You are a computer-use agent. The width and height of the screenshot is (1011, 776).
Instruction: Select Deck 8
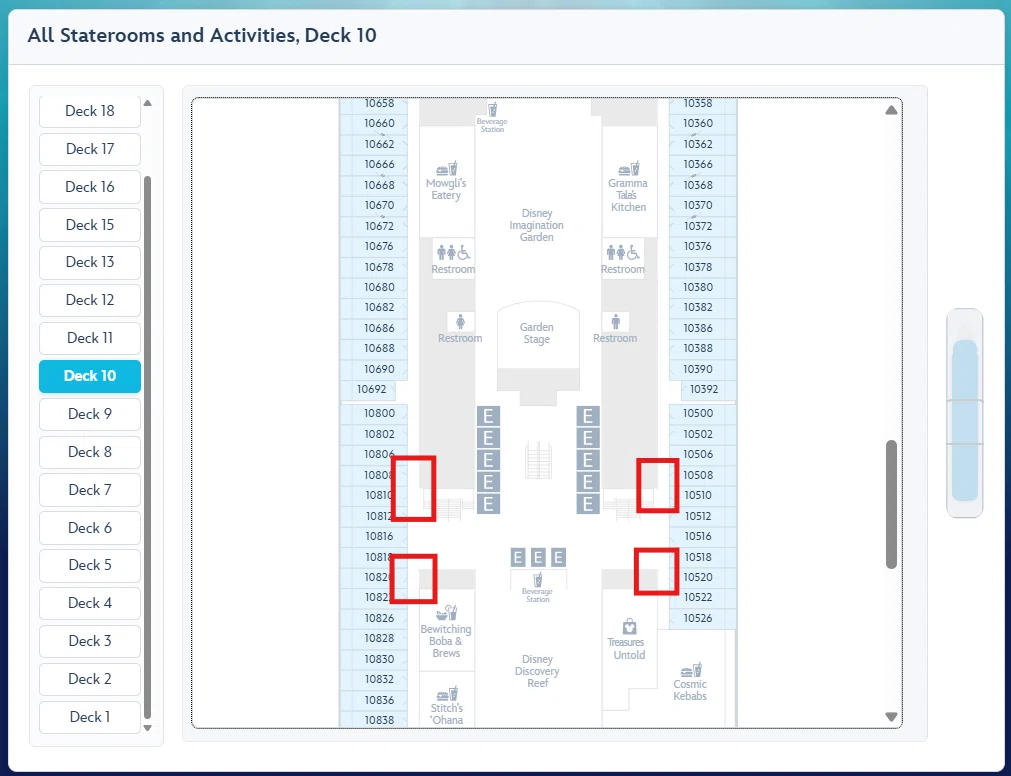click(90, 452)
